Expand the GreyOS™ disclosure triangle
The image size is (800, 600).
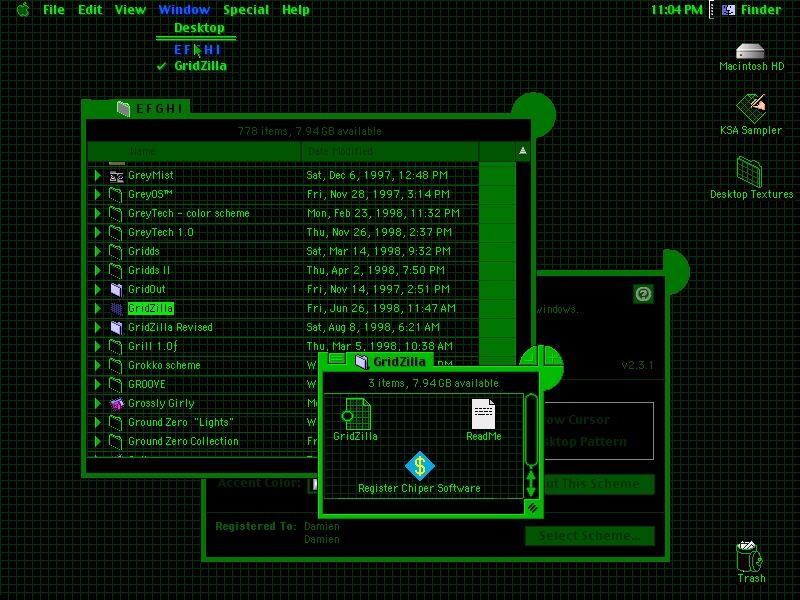click(97, 195)
